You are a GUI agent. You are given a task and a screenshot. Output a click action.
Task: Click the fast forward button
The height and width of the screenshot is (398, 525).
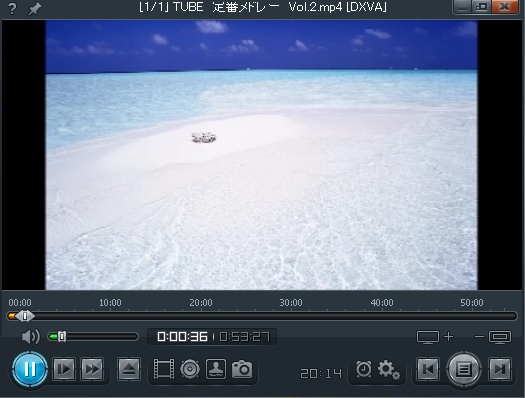[x=92, y=369]
